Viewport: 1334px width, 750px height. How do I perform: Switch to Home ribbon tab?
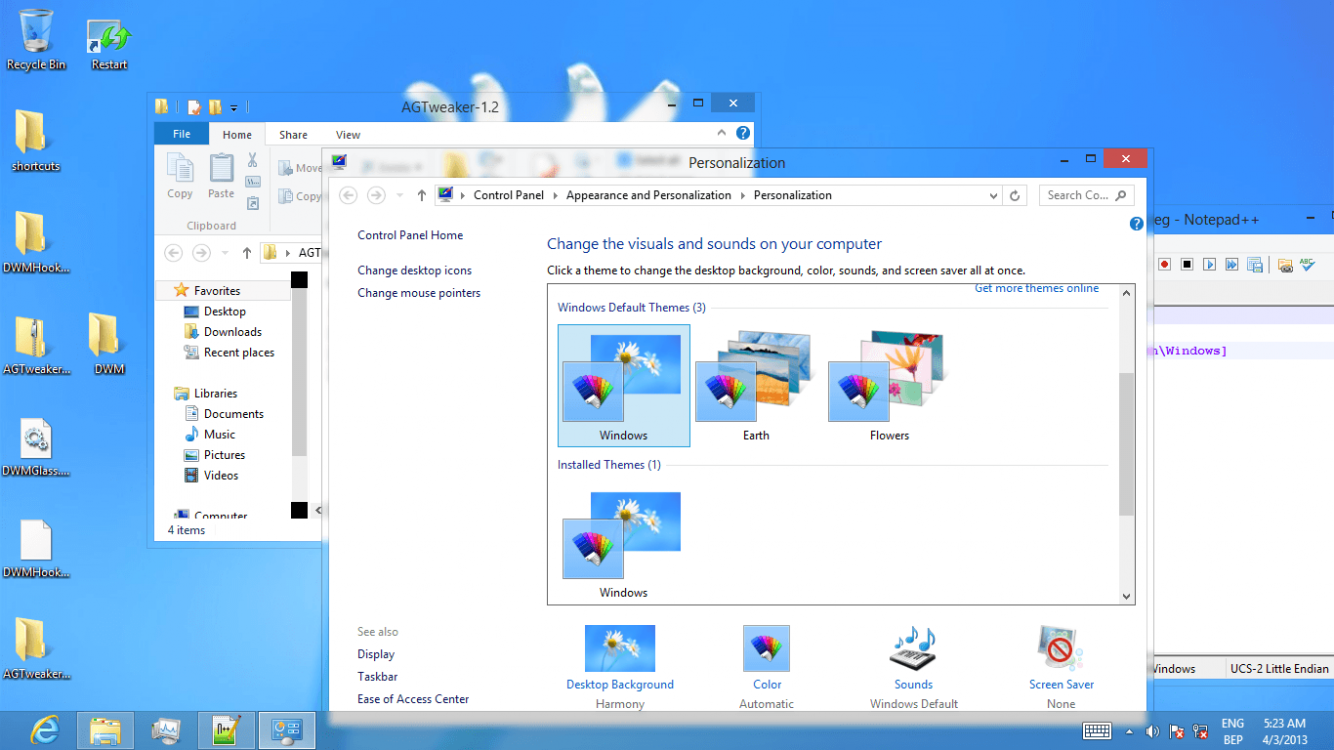point(237,135)
